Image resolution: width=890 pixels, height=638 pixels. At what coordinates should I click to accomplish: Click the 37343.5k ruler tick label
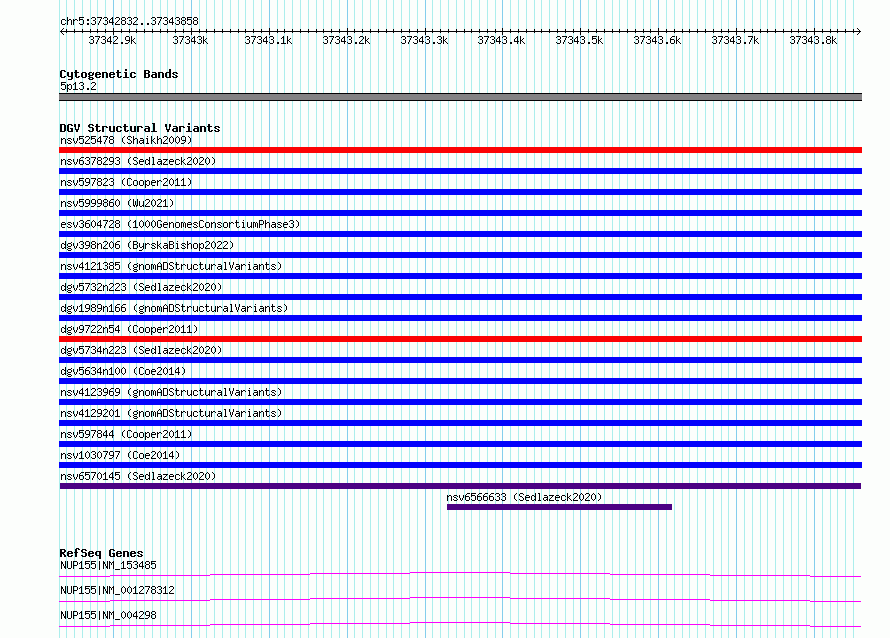click(579, 40)
